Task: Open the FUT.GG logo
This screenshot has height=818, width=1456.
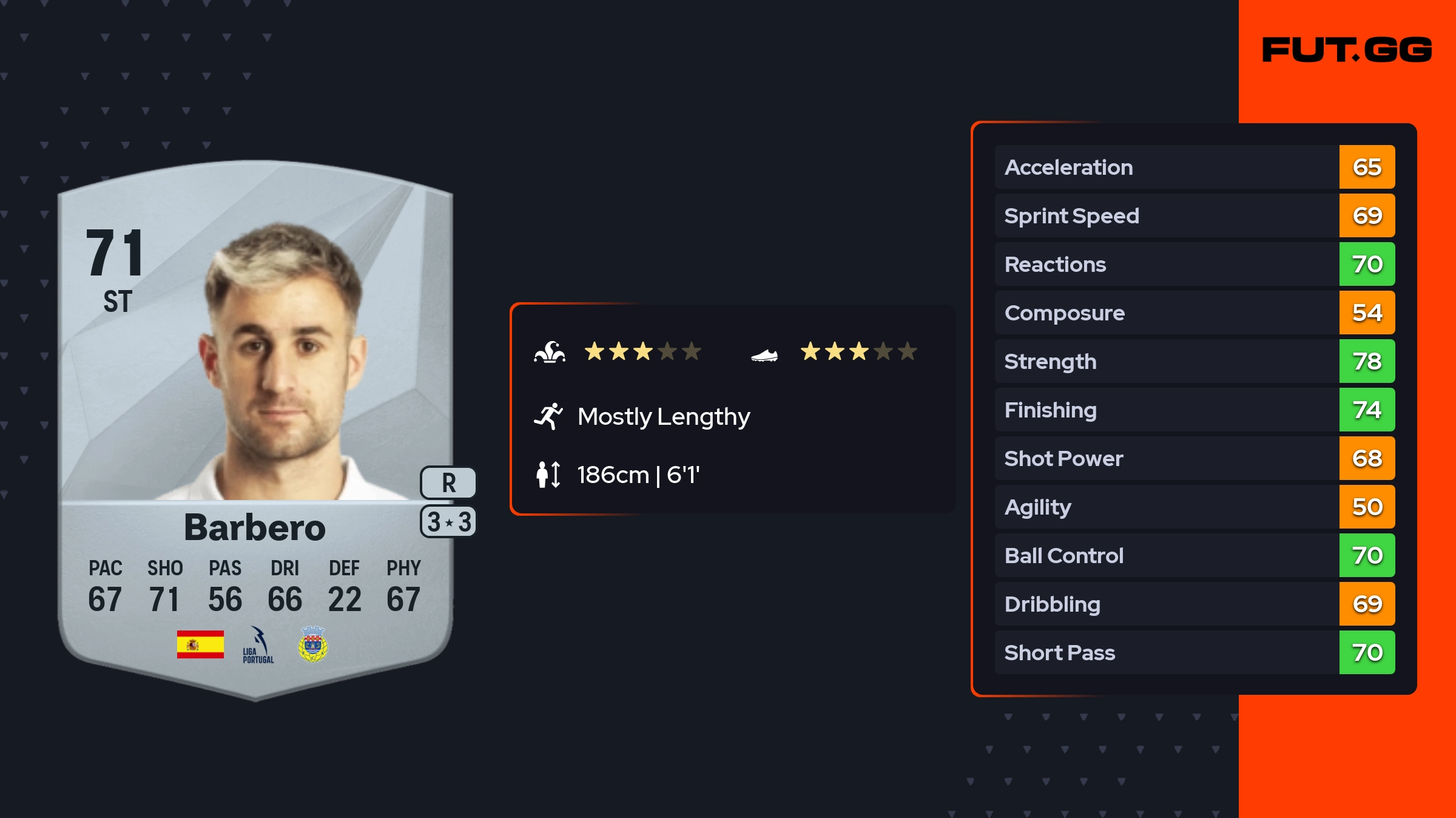Action: pos(1347,50)
